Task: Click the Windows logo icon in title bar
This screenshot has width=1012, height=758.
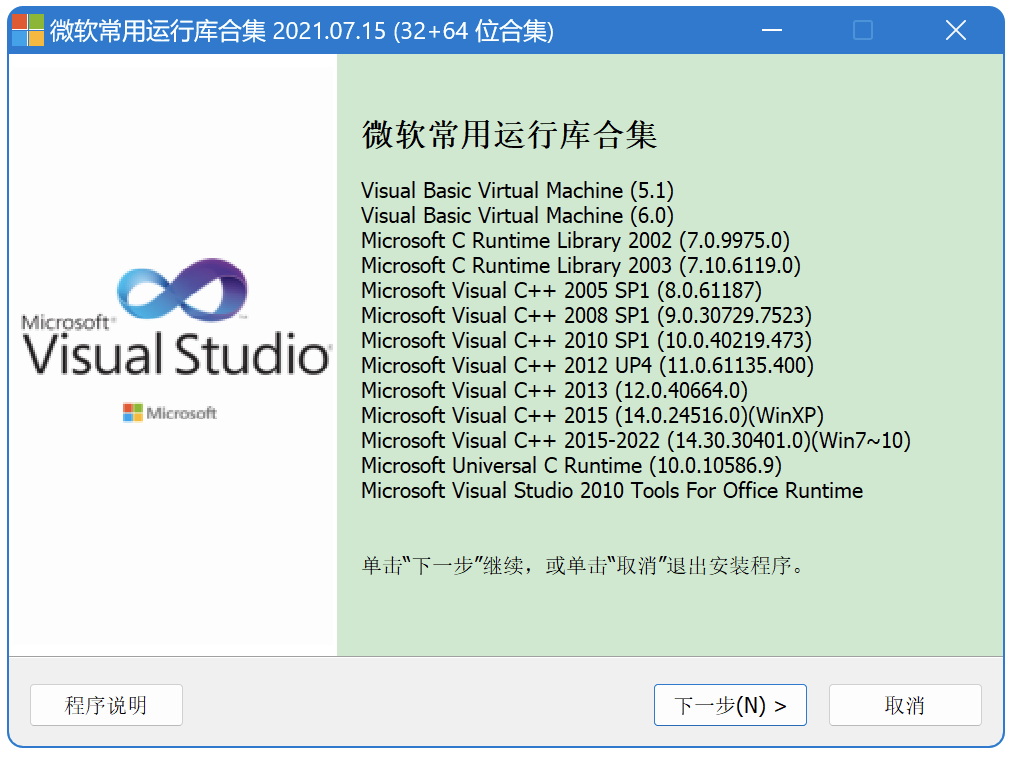Action: coord(28,30)
